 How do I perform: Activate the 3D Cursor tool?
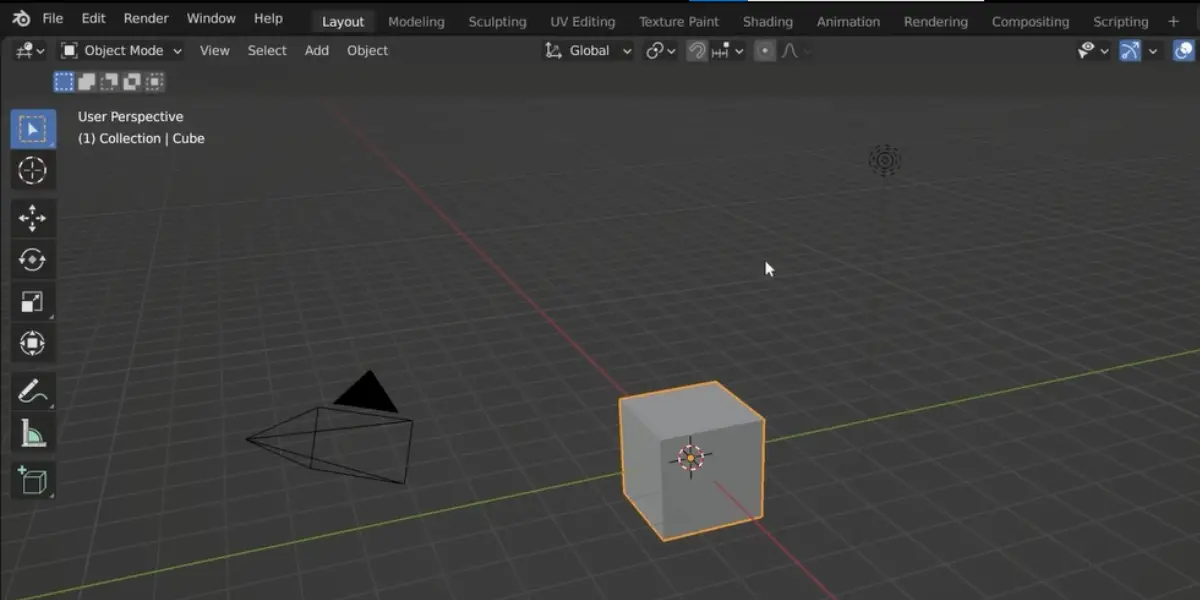click(x=33, y=171)
